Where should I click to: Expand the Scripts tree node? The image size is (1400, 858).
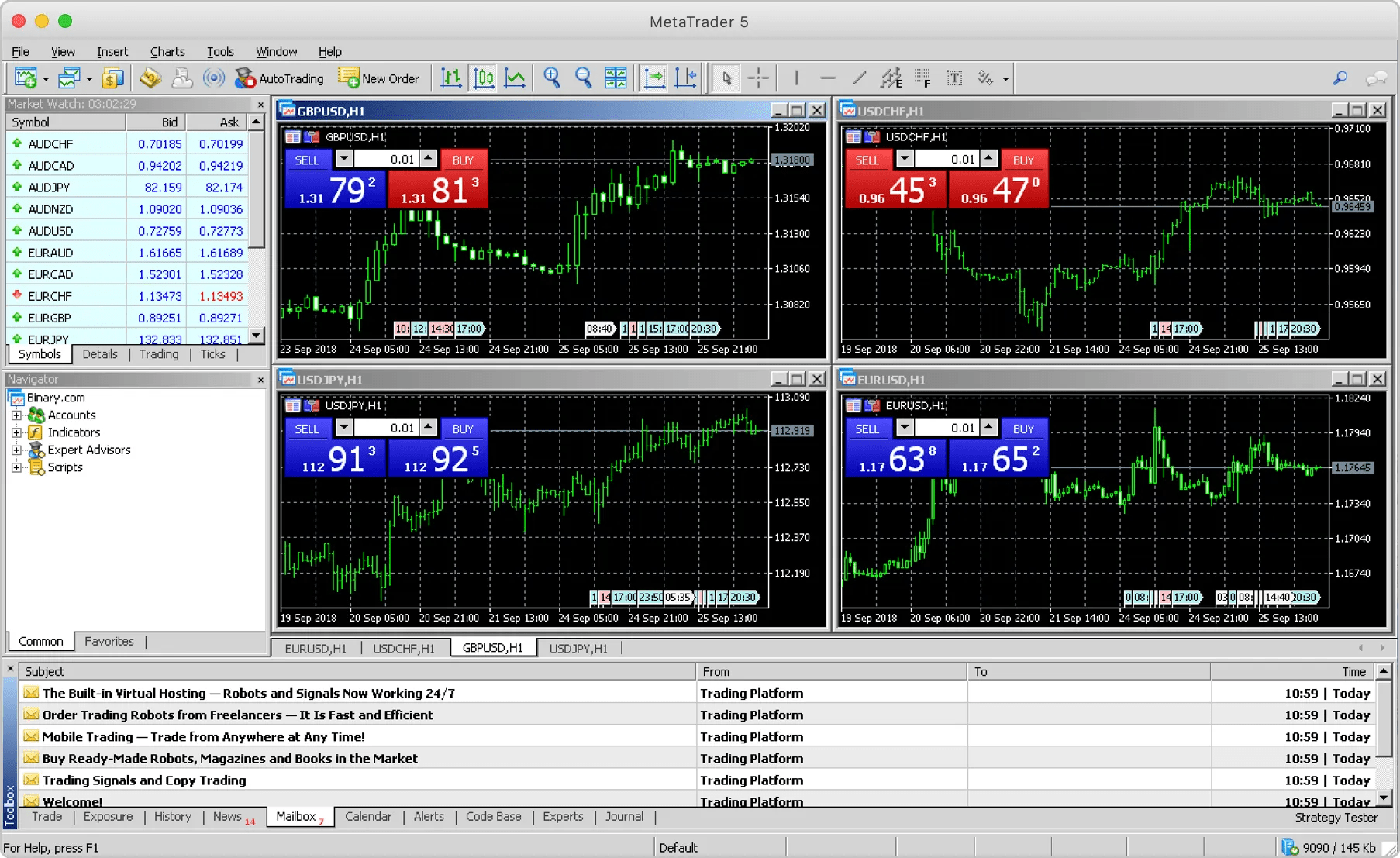pos(16,467)
